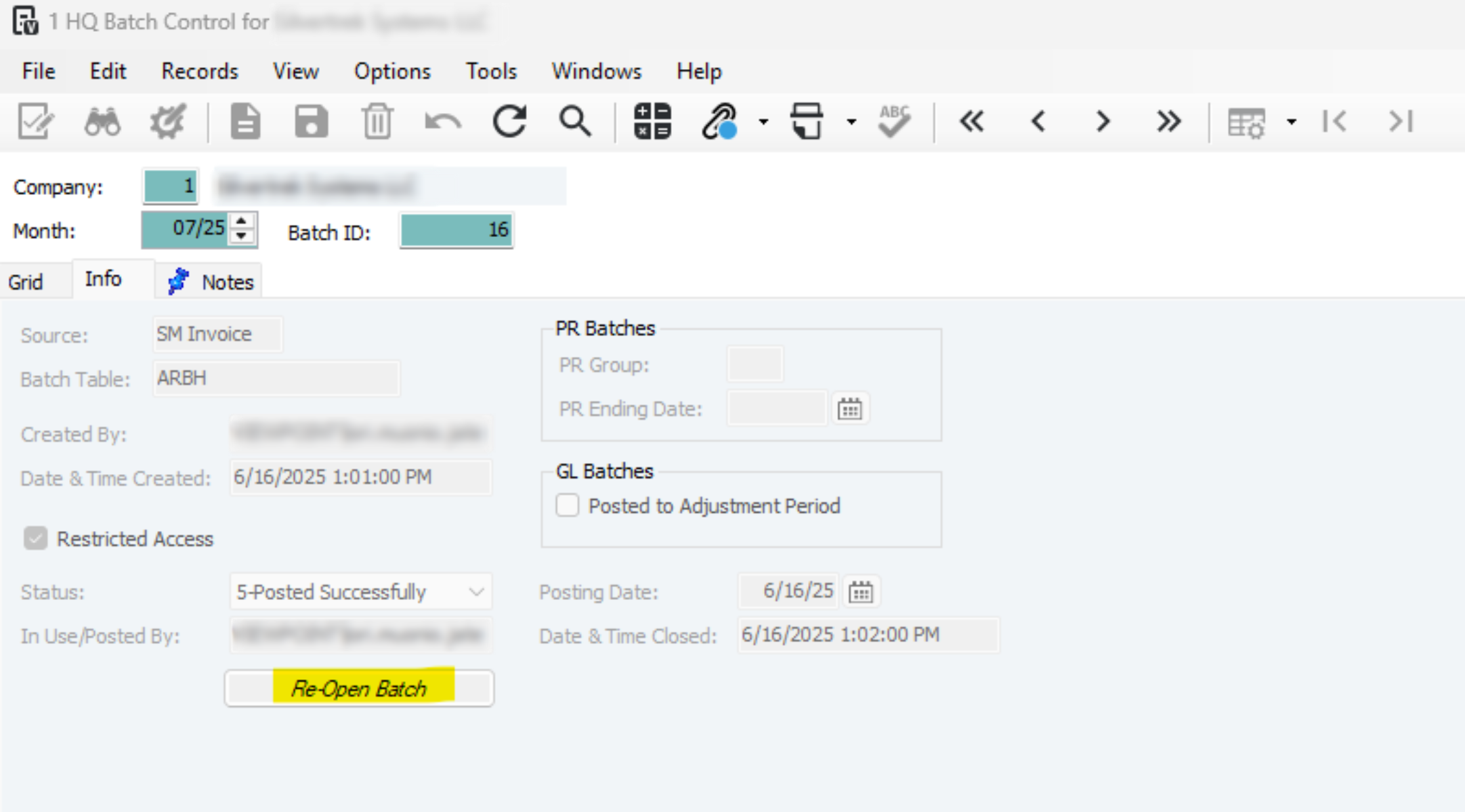The height and width of the screenshot is (812, 1465).
Task: Click the trash delete icon
Action: pos(377,123)
